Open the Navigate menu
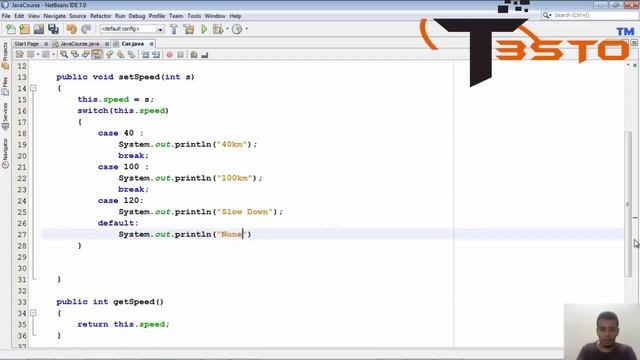640x360 pixels. coord(55,16)
